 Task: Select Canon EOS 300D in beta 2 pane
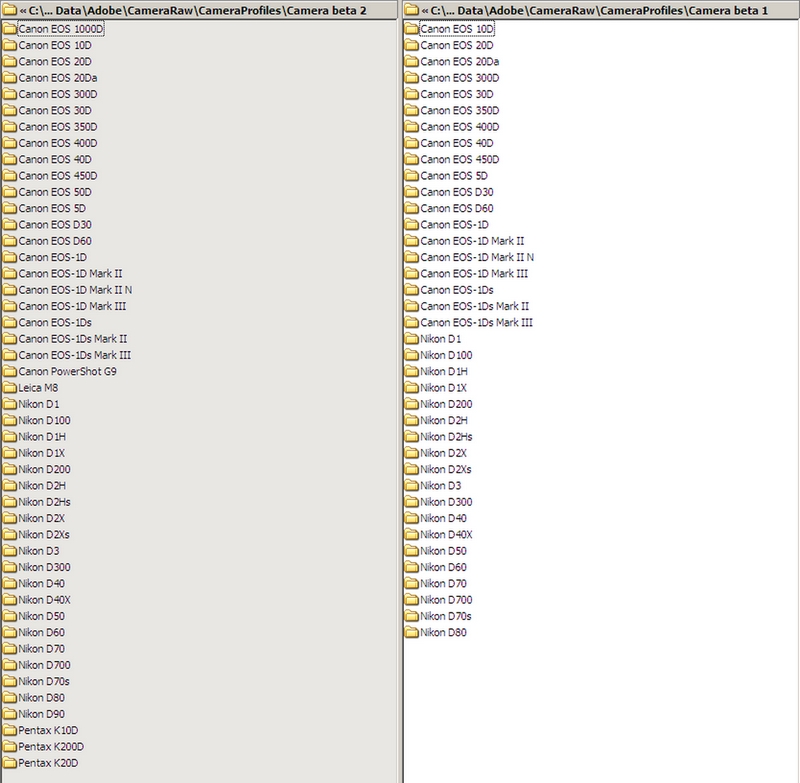point(58,94)
